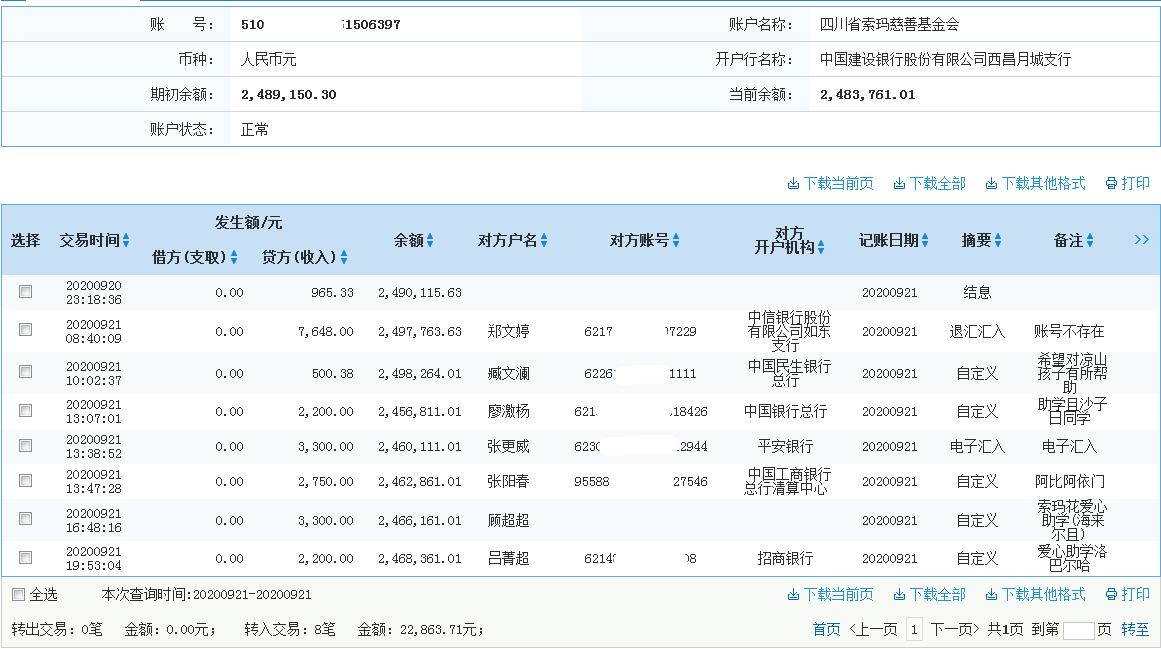Tick the checkbox on the 结息 row

26,292
